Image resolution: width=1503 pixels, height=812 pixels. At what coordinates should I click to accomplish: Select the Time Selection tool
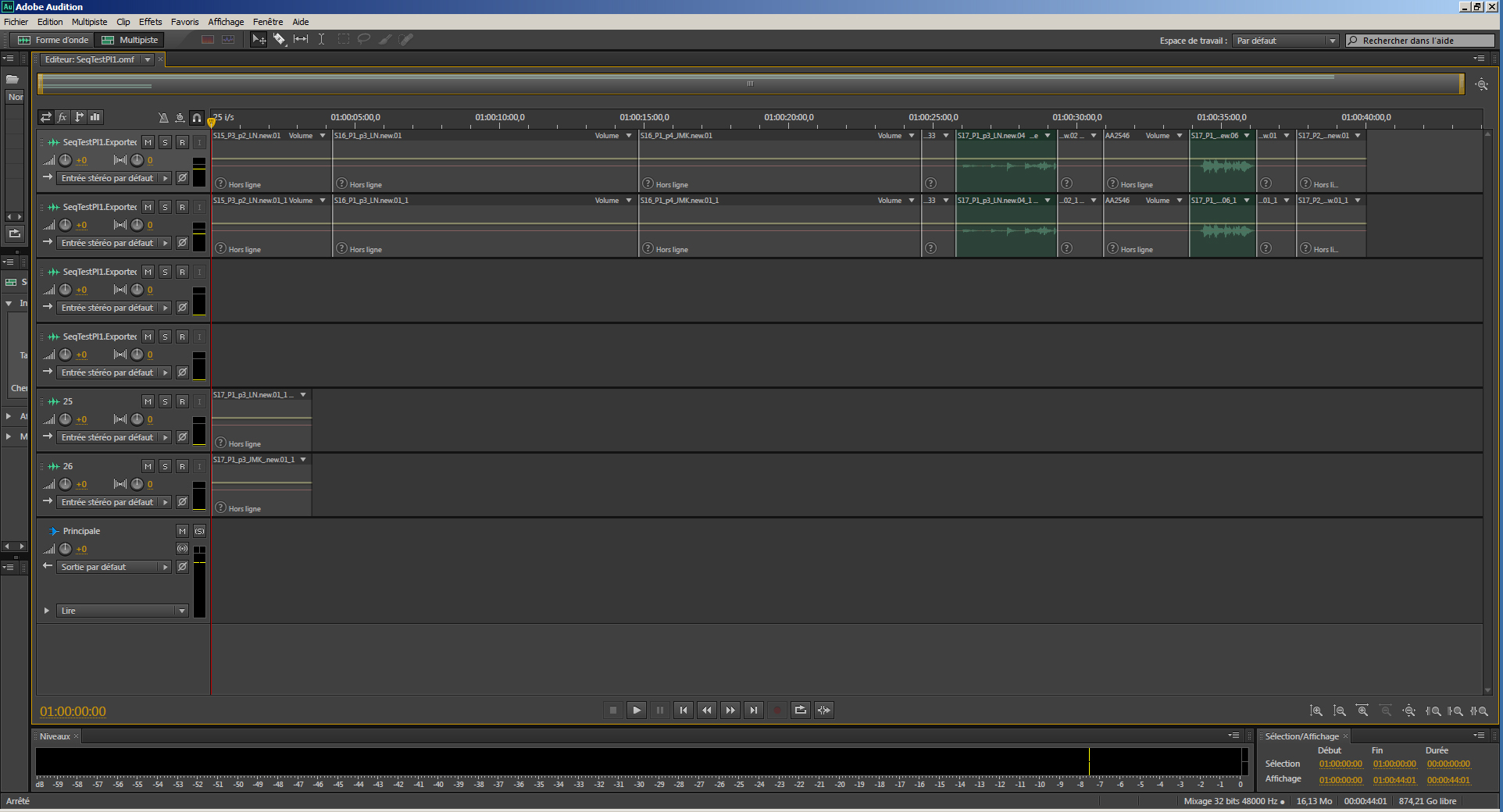[321, 39]
